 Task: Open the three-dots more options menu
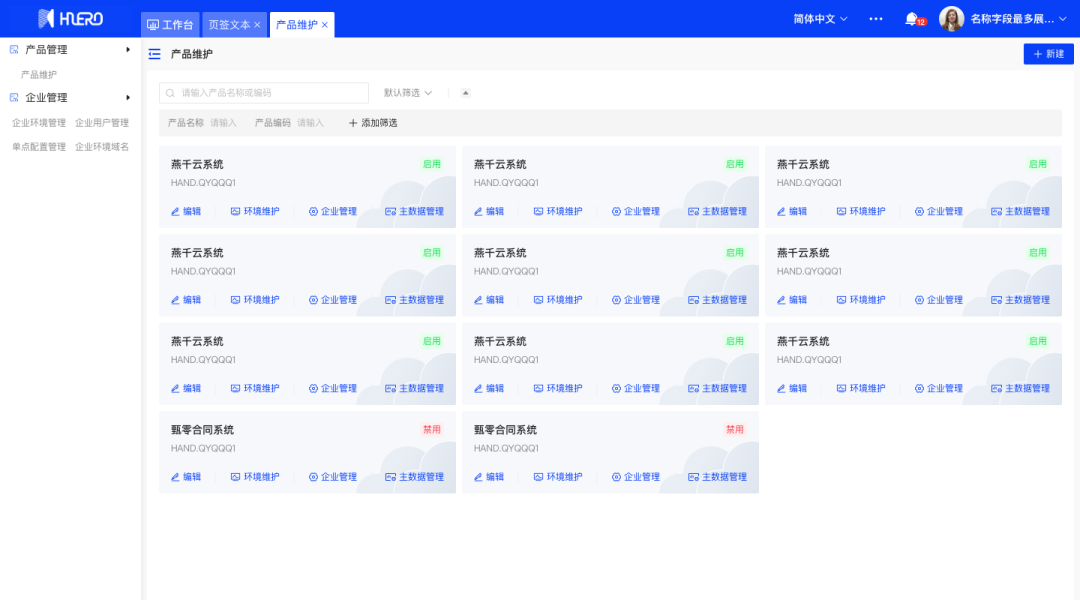(876, 19)
